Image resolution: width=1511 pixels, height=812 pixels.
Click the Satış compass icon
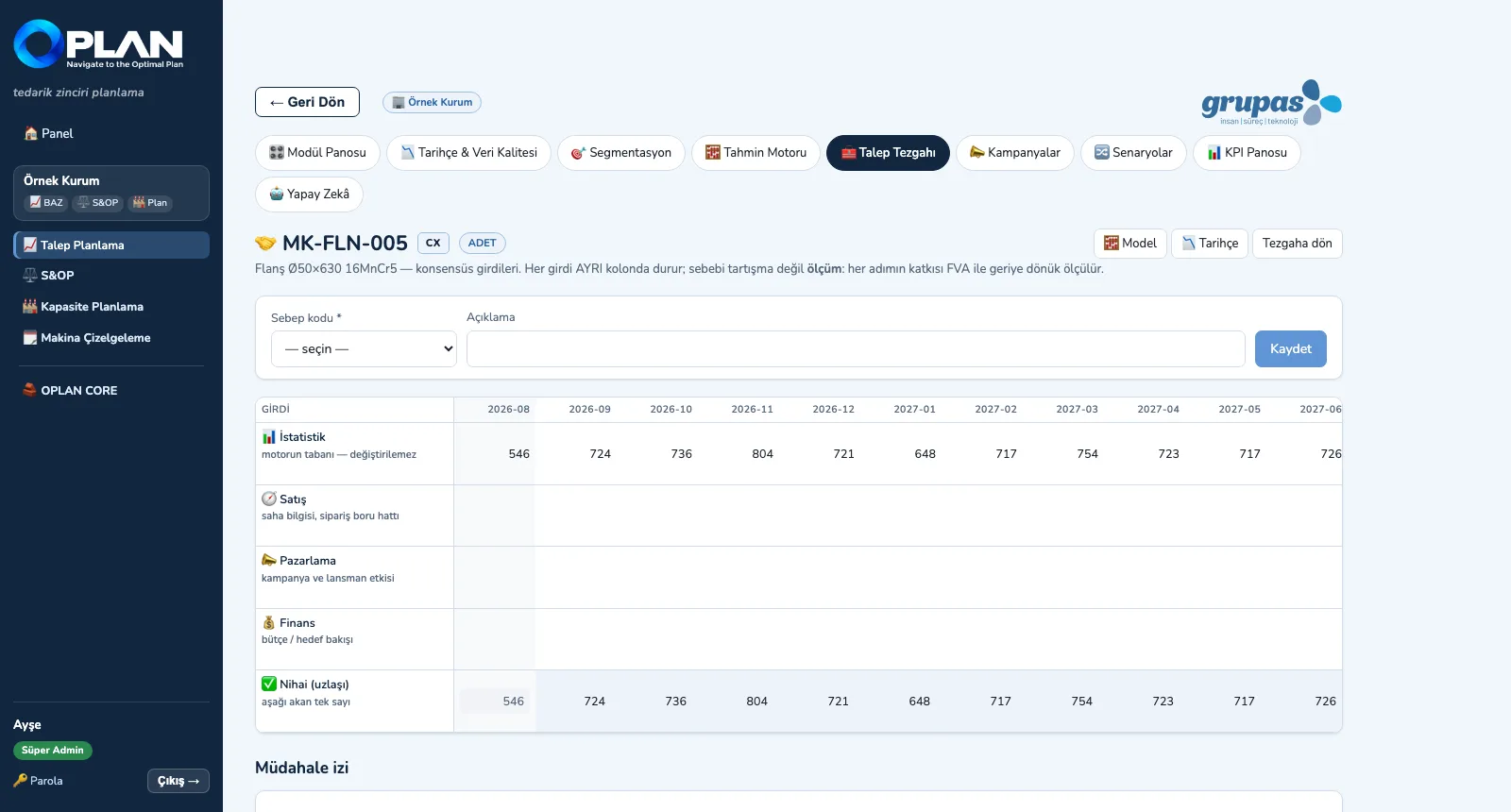coord(269,499)
